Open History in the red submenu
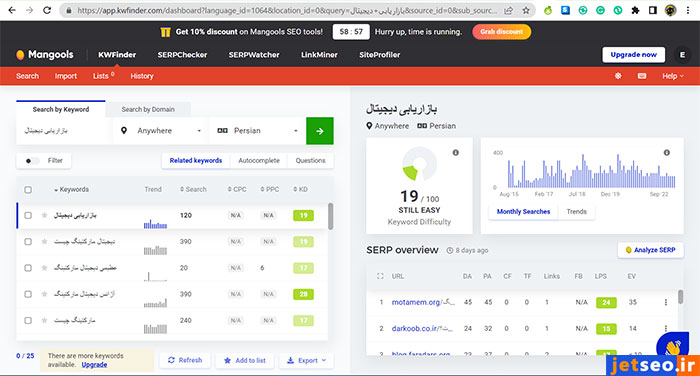This screenshot has height=376, width=700. 142,76
